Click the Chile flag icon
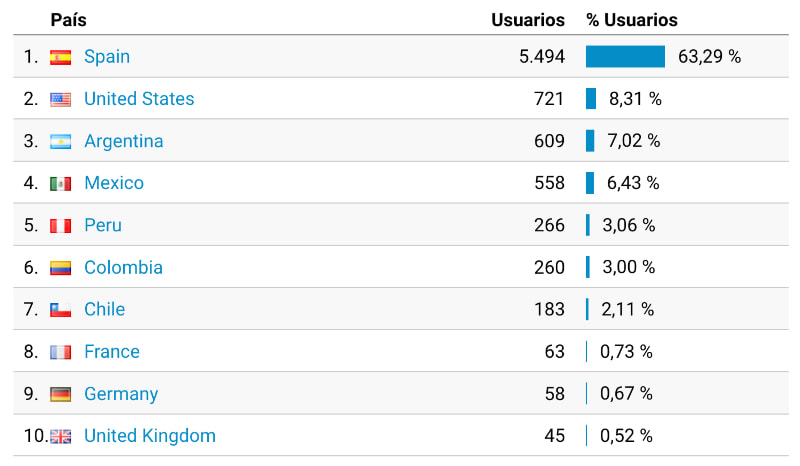Viewport: 800px width, 466px height. (x=60, y=310)
